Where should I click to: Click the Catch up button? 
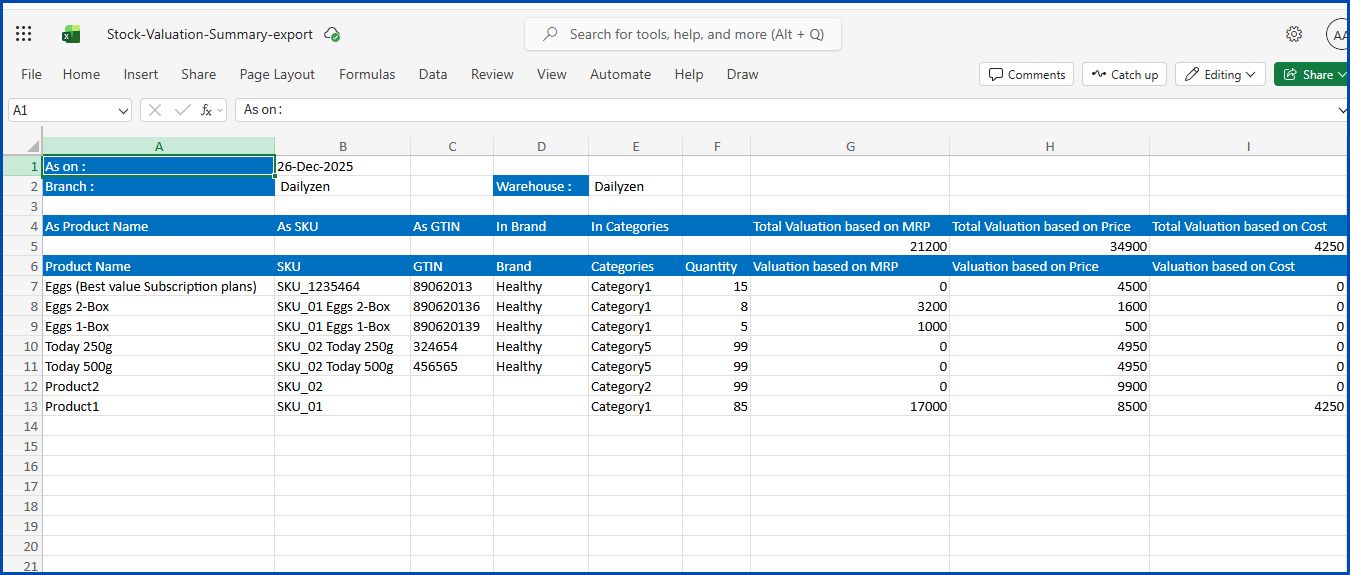click(x=1124, y=74)
